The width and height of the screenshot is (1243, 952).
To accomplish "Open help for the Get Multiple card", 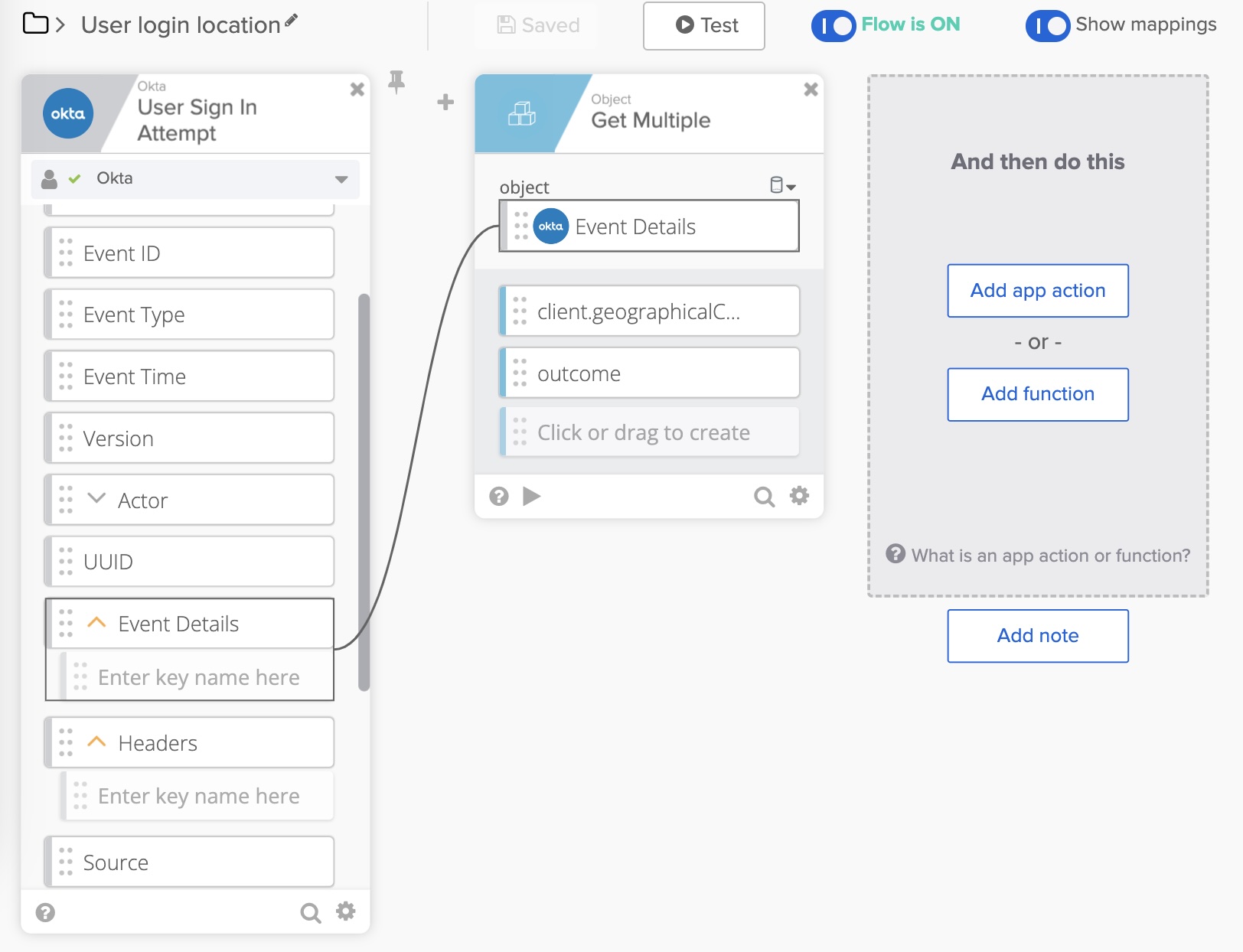I will (499, 497).
